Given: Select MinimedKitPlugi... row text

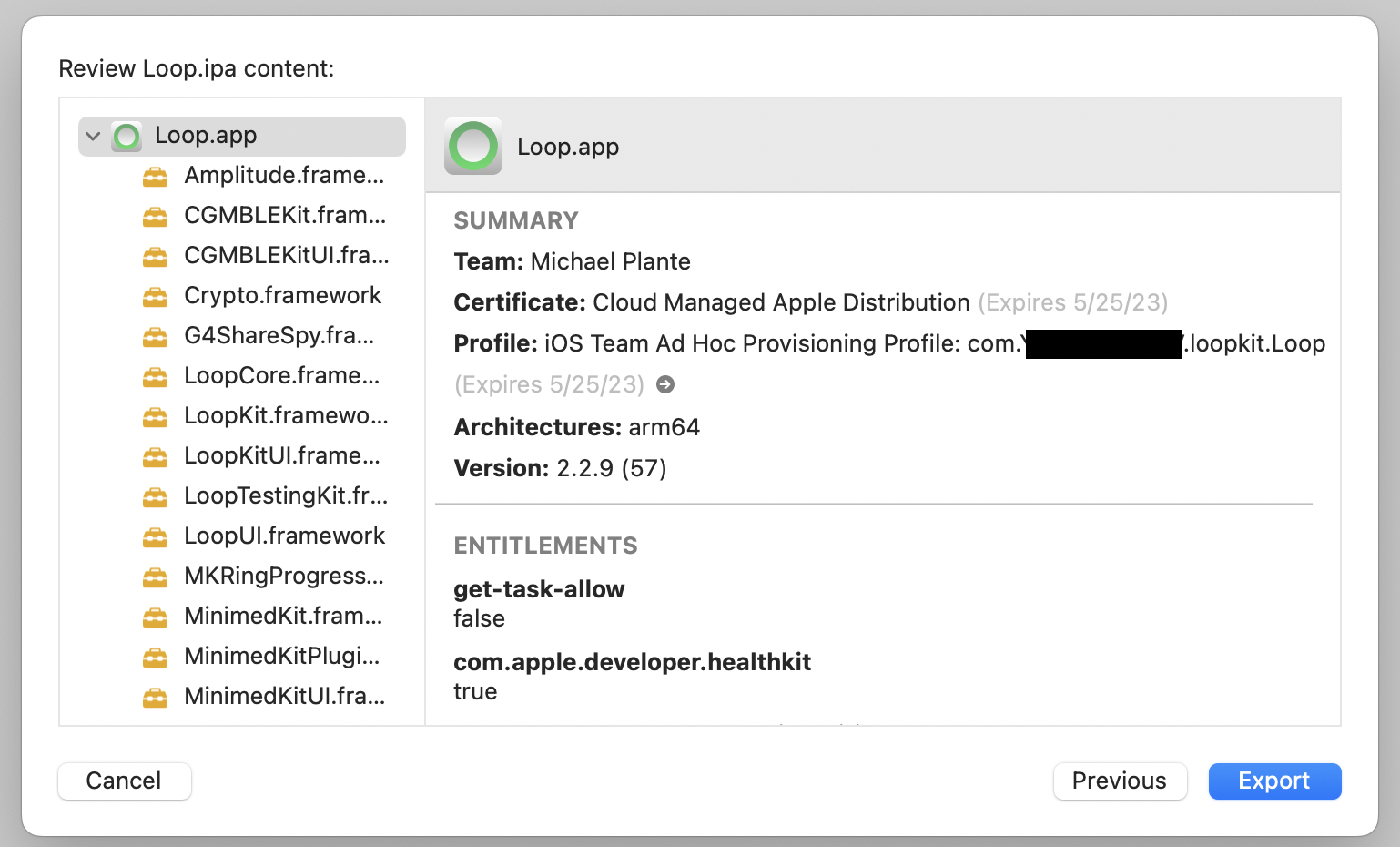Looking at the screenshot, I should [282, 656].
